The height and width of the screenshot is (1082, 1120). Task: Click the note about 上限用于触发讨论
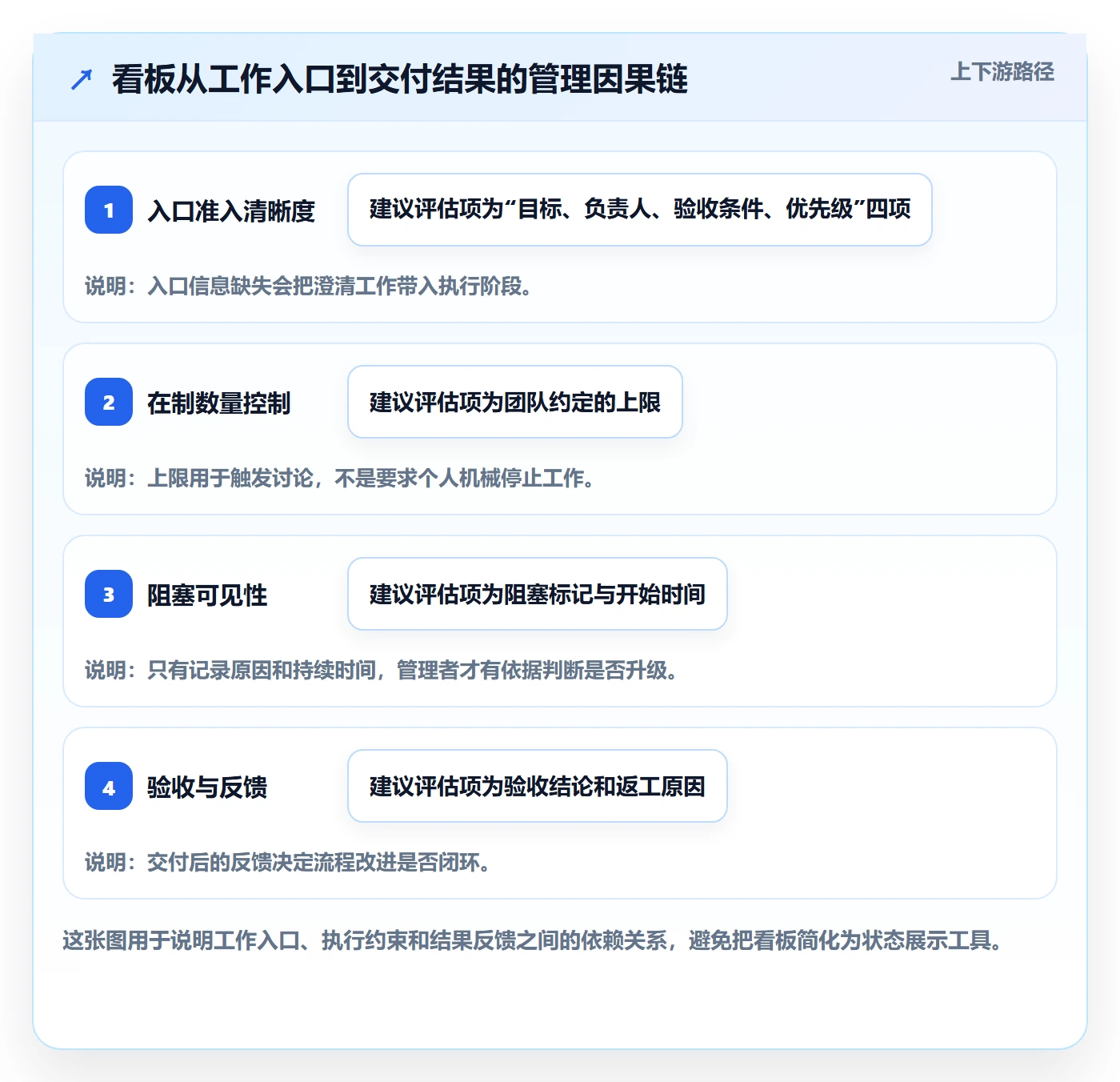coord(340,478)
